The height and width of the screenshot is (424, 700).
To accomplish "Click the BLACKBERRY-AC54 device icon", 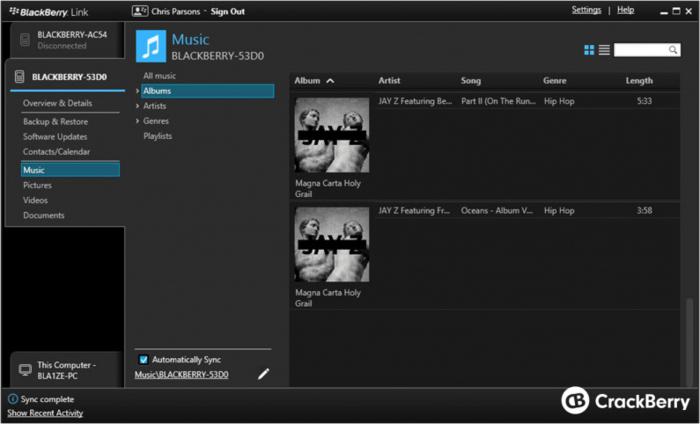I will pyautogui.click(x=25, y=40).
